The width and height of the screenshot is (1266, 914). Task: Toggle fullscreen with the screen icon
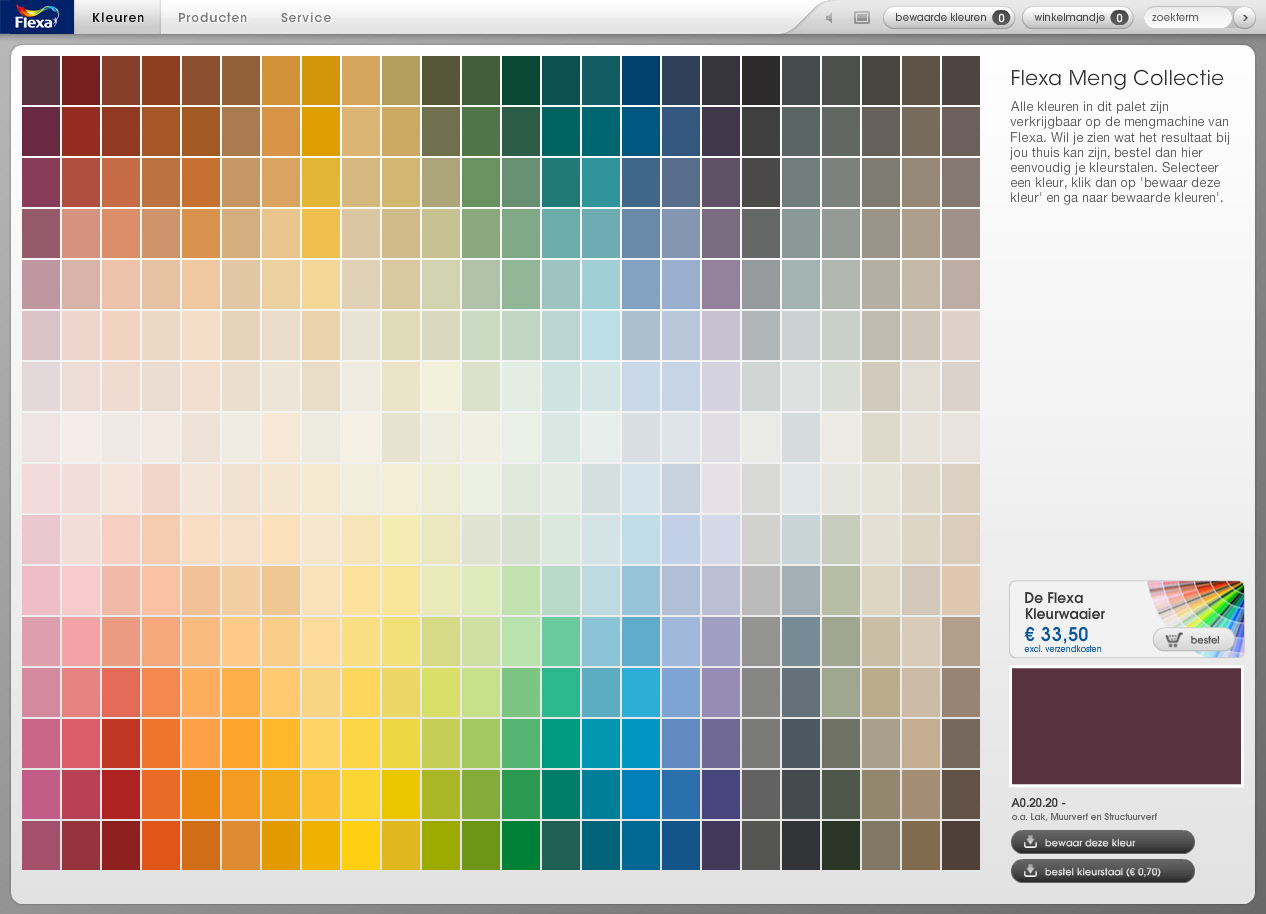(862, 17)
